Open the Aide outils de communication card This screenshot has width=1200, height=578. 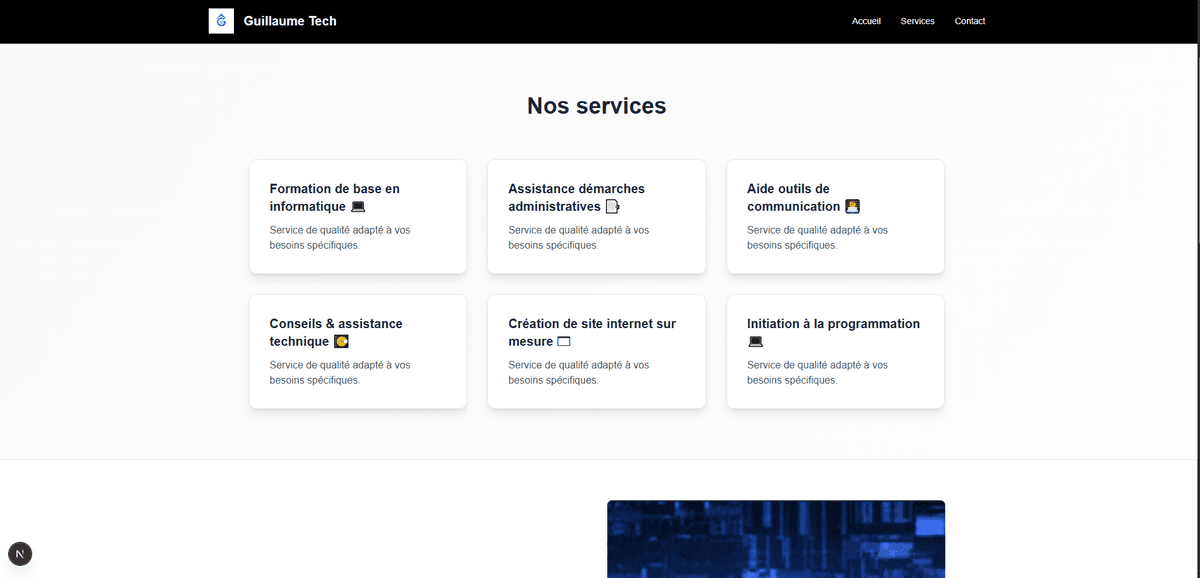click(x=835, y=216)
